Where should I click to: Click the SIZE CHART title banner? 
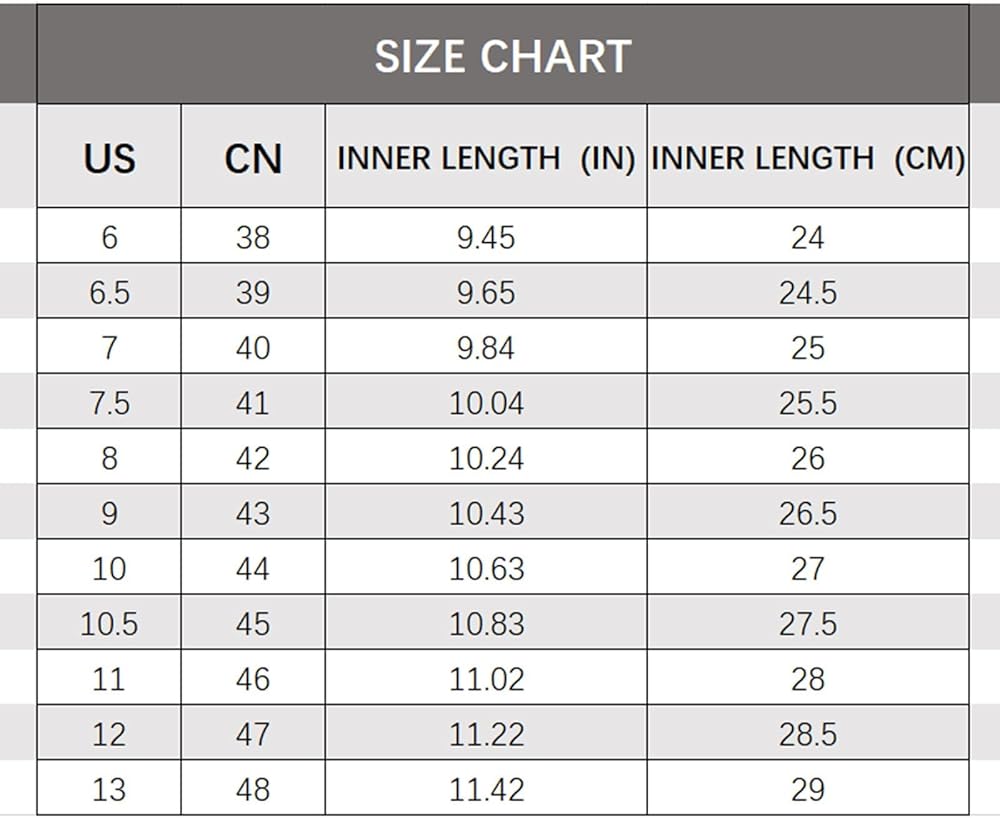pos(502,56)
